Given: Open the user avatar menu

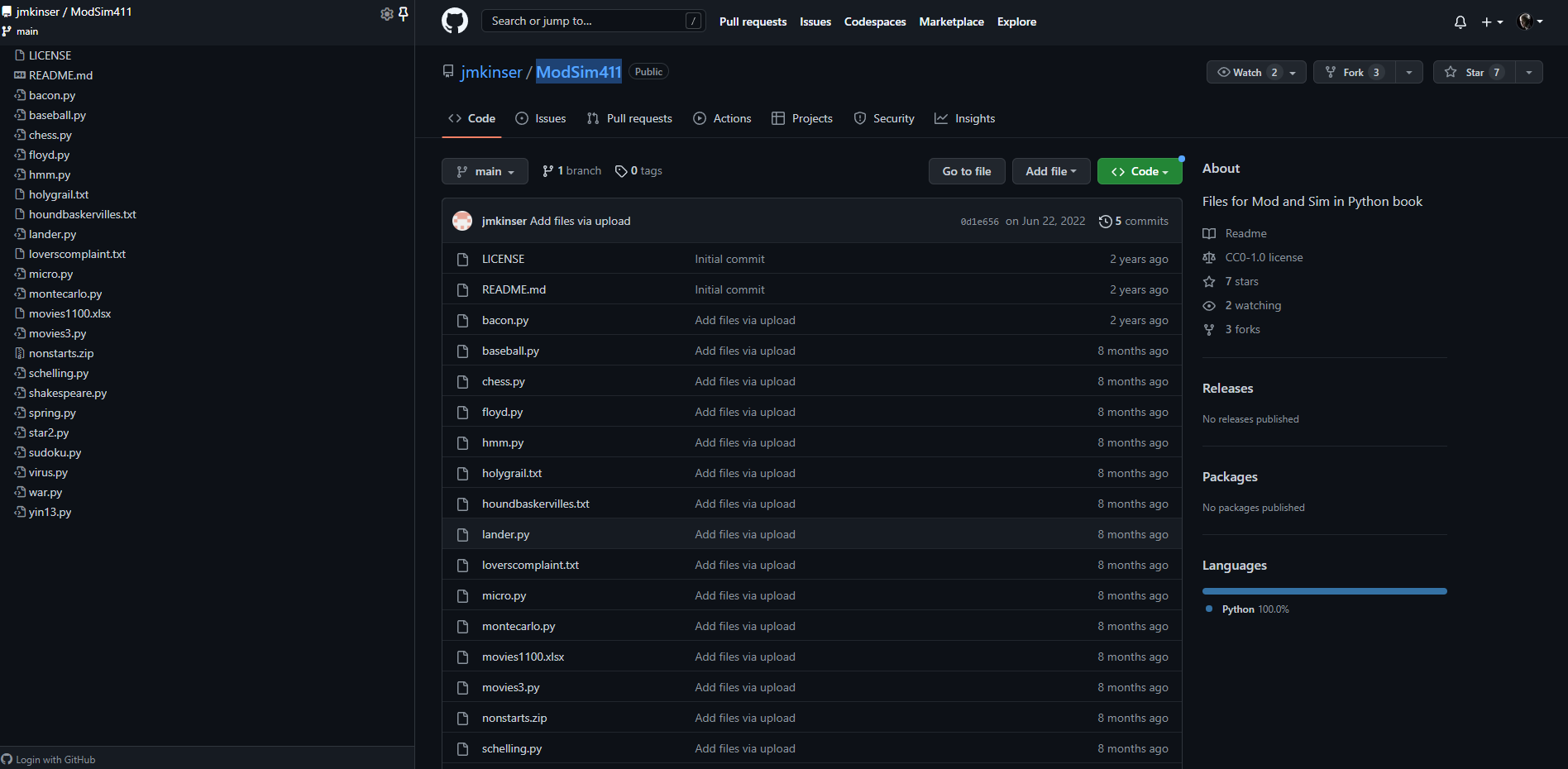Looking at the screenshot, I should (x=1531, y=21).
